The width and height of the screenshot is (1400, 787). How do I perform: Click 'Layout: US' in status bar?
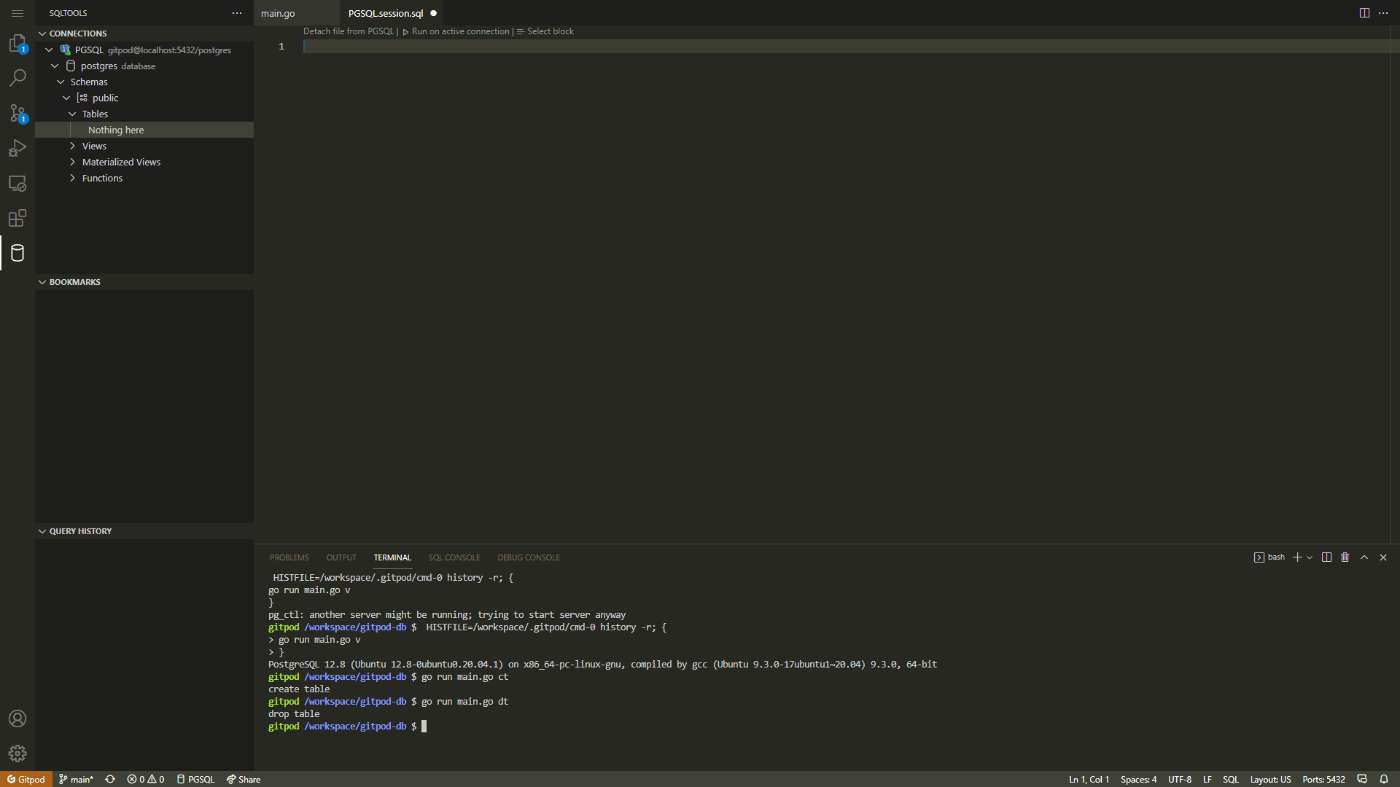tap(1270, 779)
